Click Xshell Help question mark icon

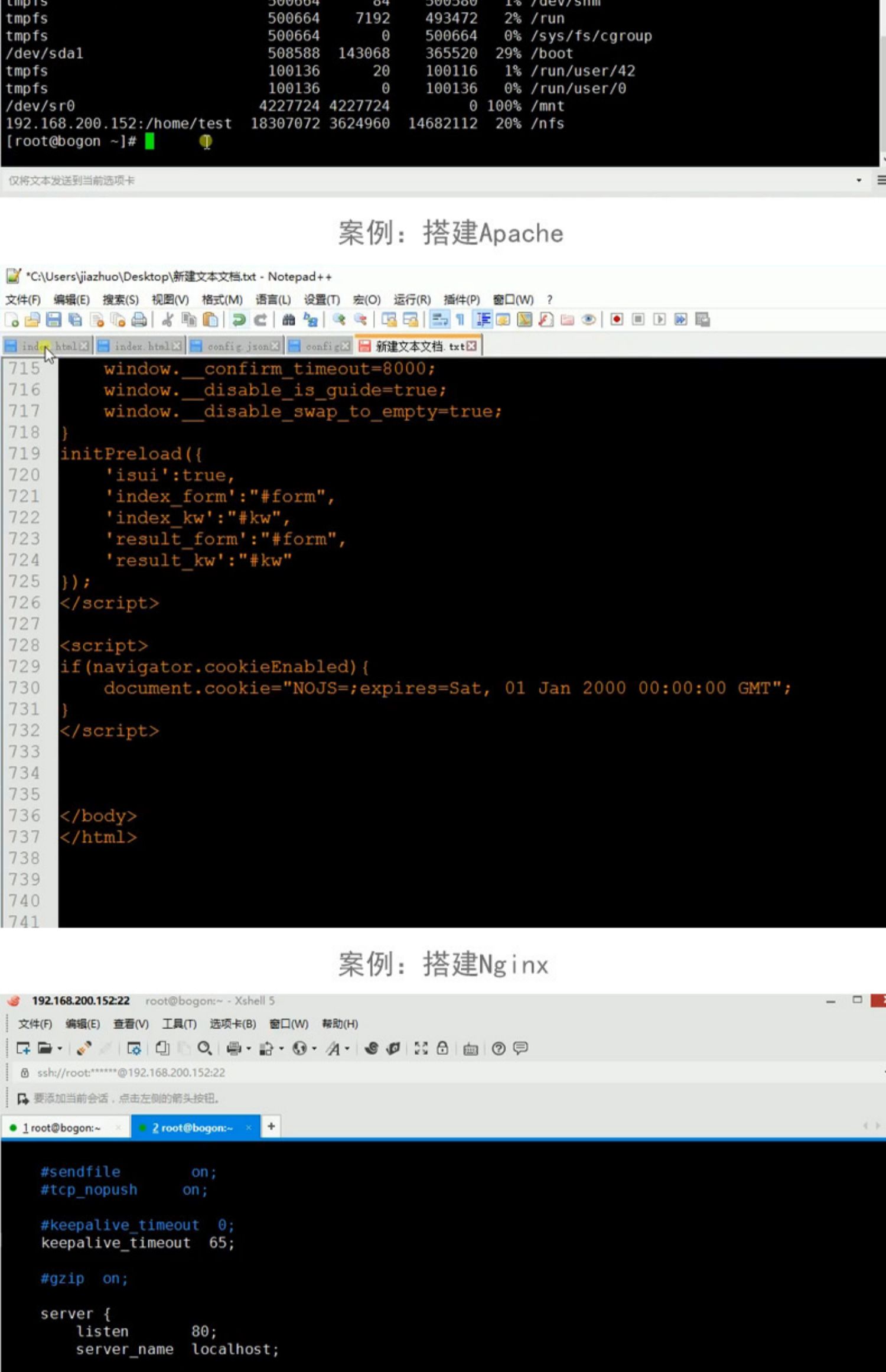pos(499,1048)
